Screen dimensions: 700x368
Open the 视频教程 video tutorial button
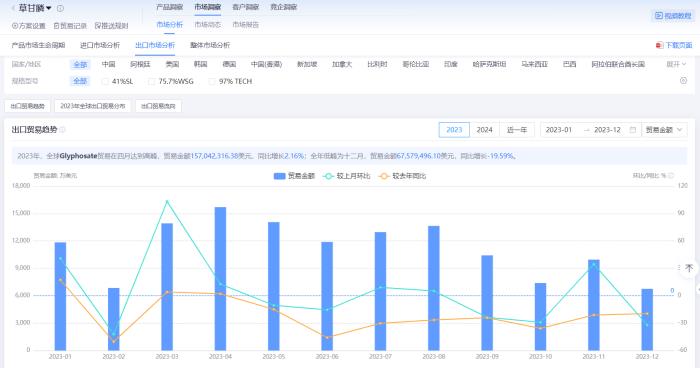click(x=673, y=16)
